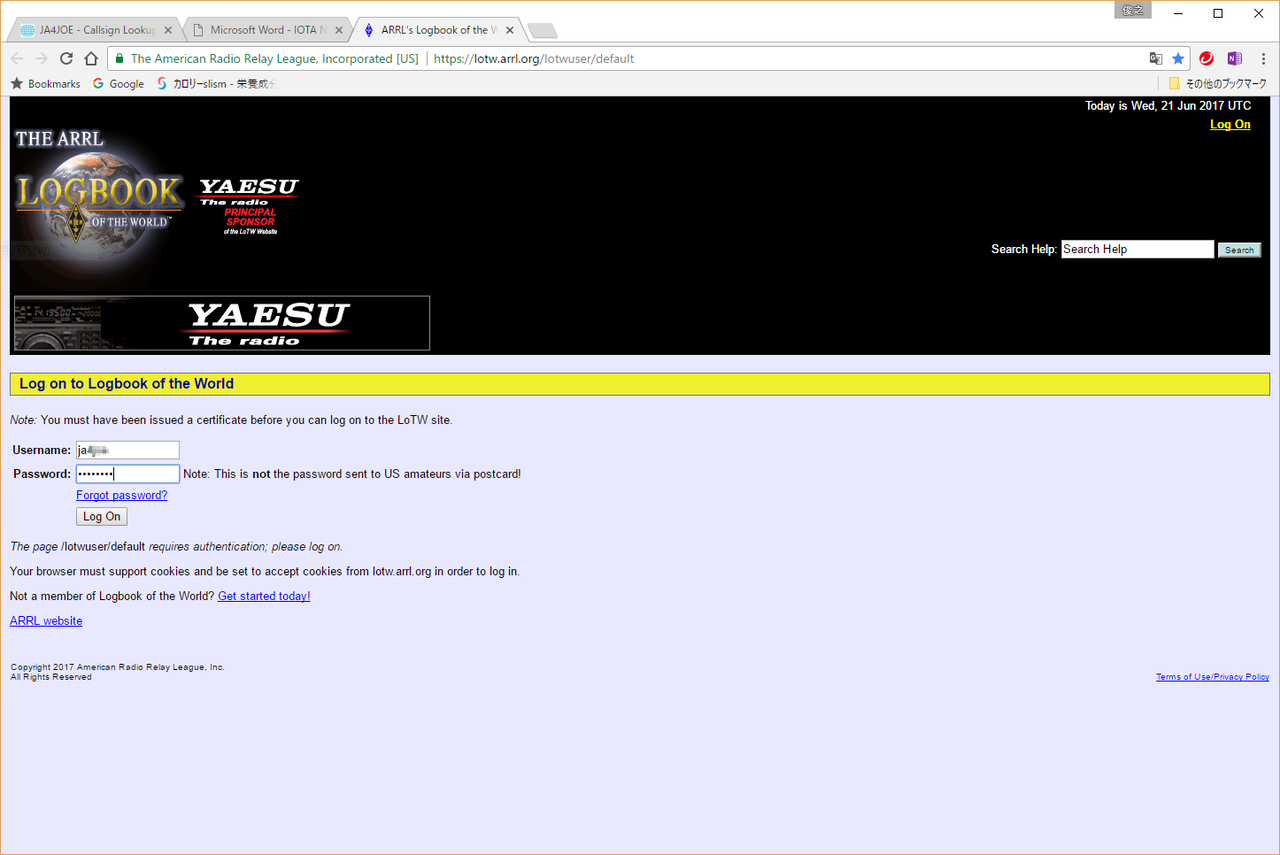Focus the Password field
Screen dimensions: 1280x855
tap(128, 474)
